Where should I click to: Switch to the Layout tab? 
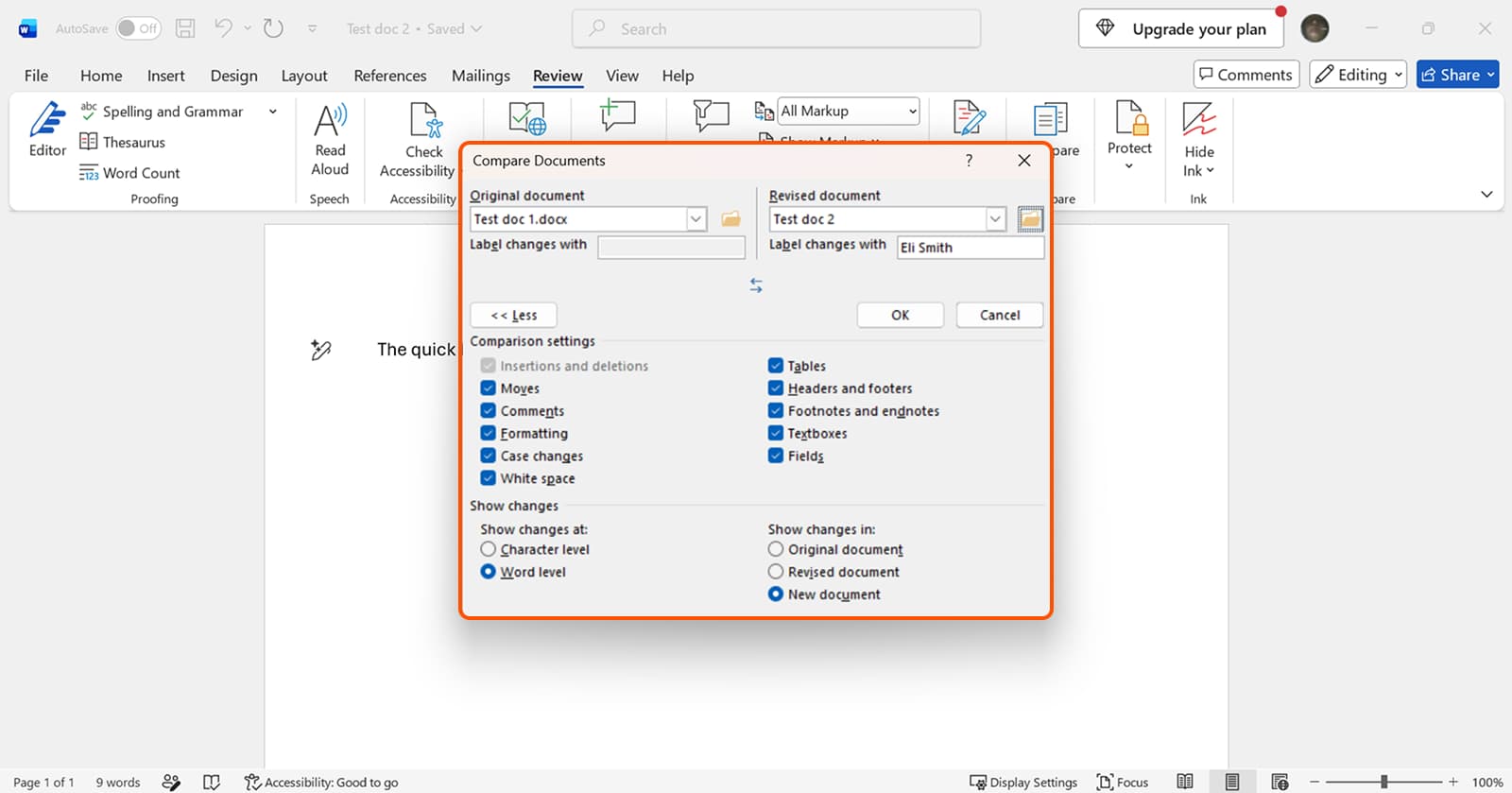[x=304, y=76]
